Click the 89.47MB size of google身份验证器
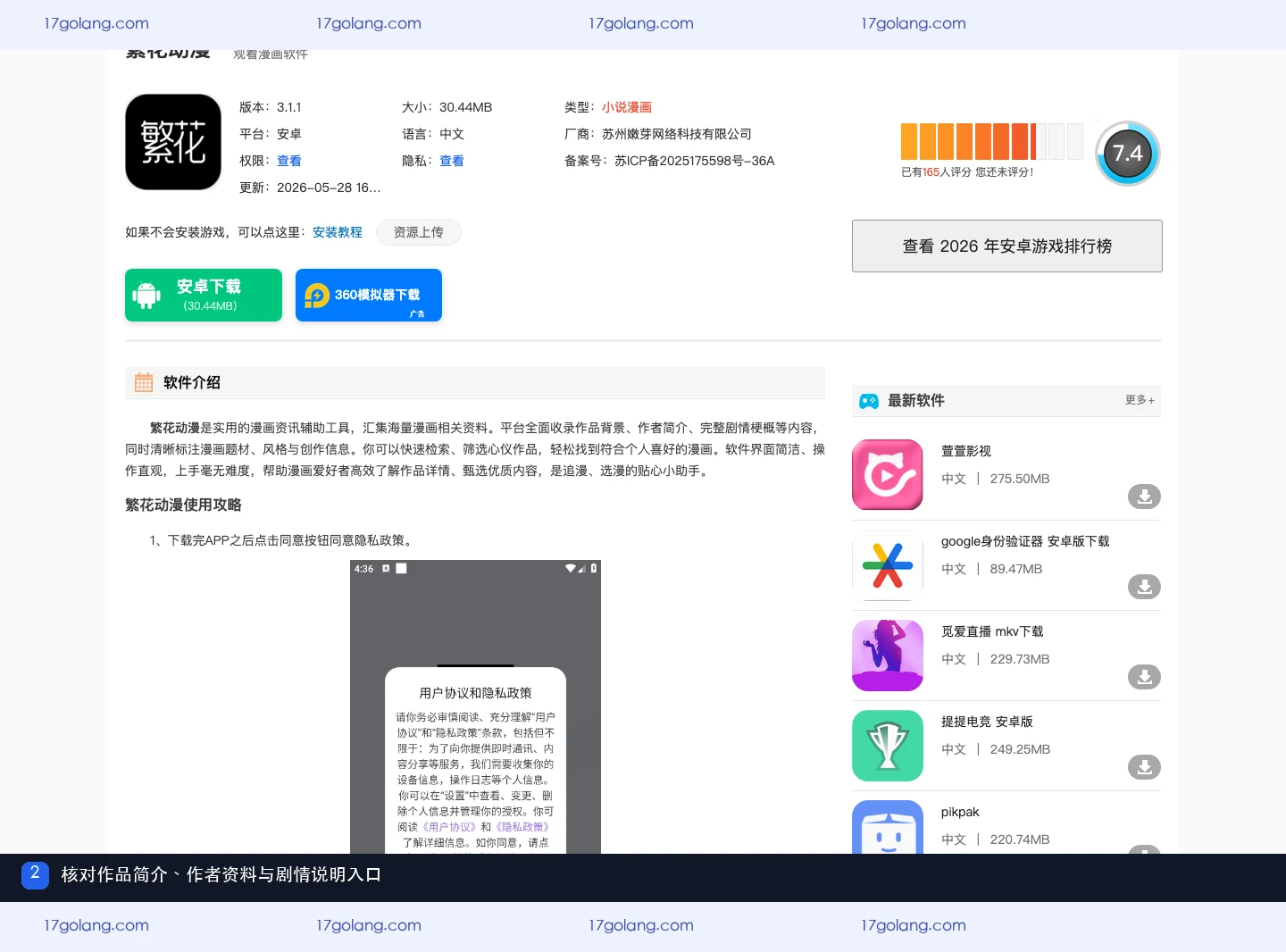The image size is (1286, 952). [1016, 569]
